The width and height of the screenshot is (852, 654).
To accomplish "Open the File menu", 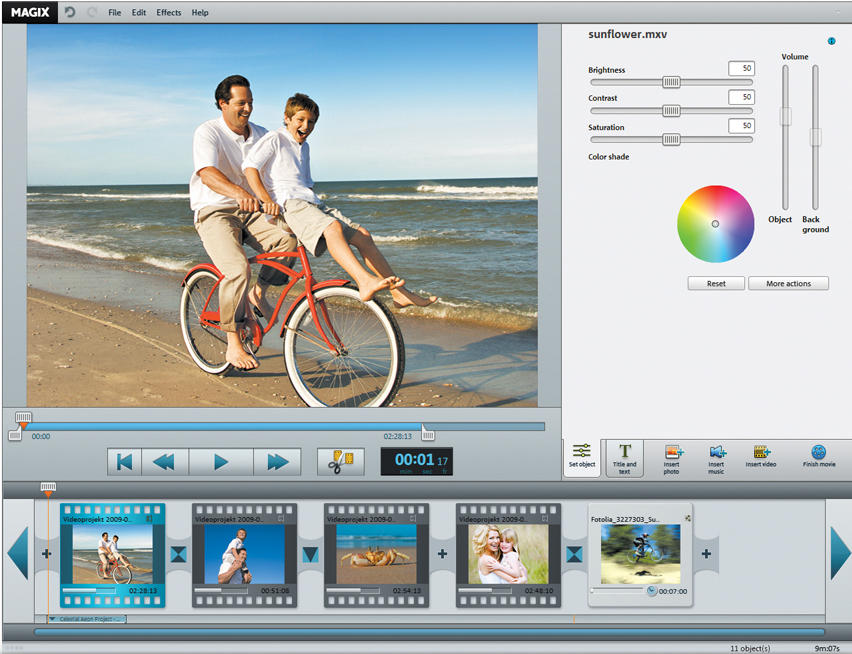I will point(114,13).
